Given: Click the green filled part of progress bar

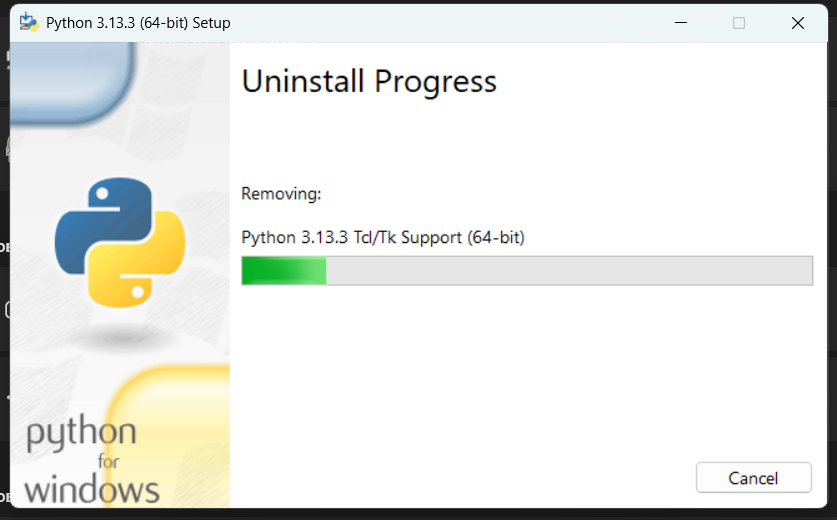Looking at the screenshot, I should (x=284, y=270).
